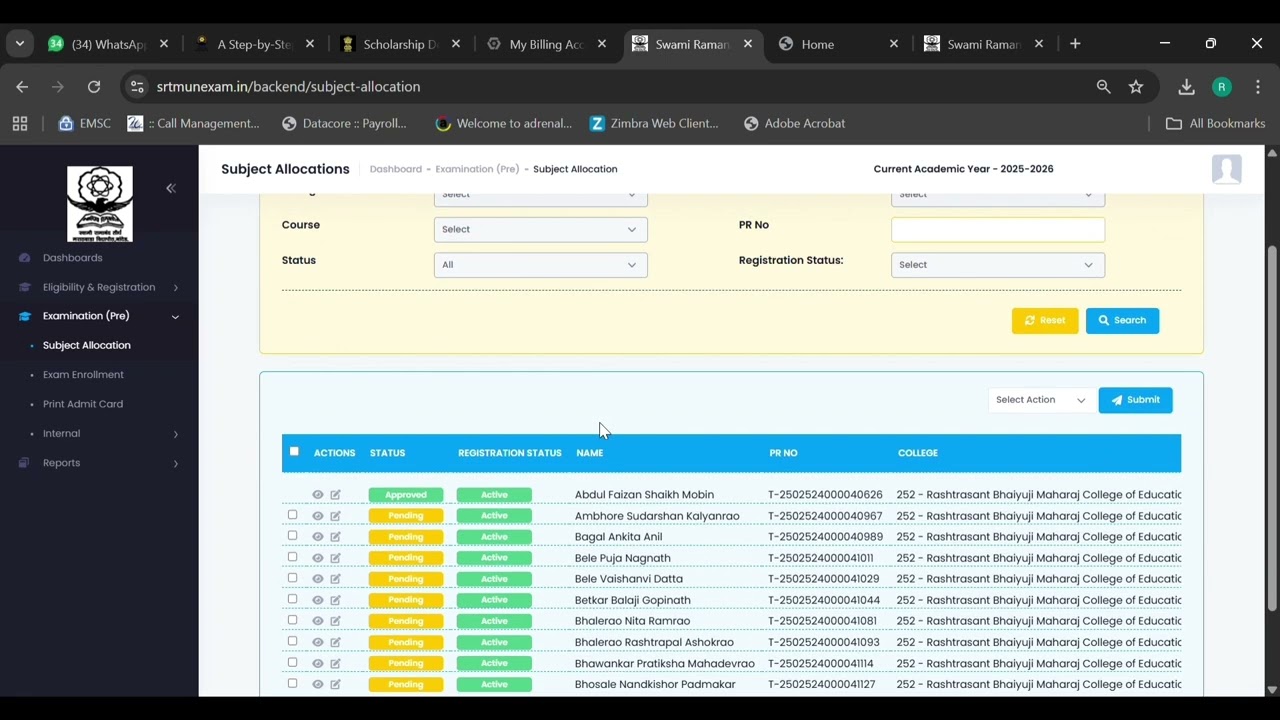
Task: View eye icon for Bhosale Nandkishor Padmakar
Action: point(317,684)
